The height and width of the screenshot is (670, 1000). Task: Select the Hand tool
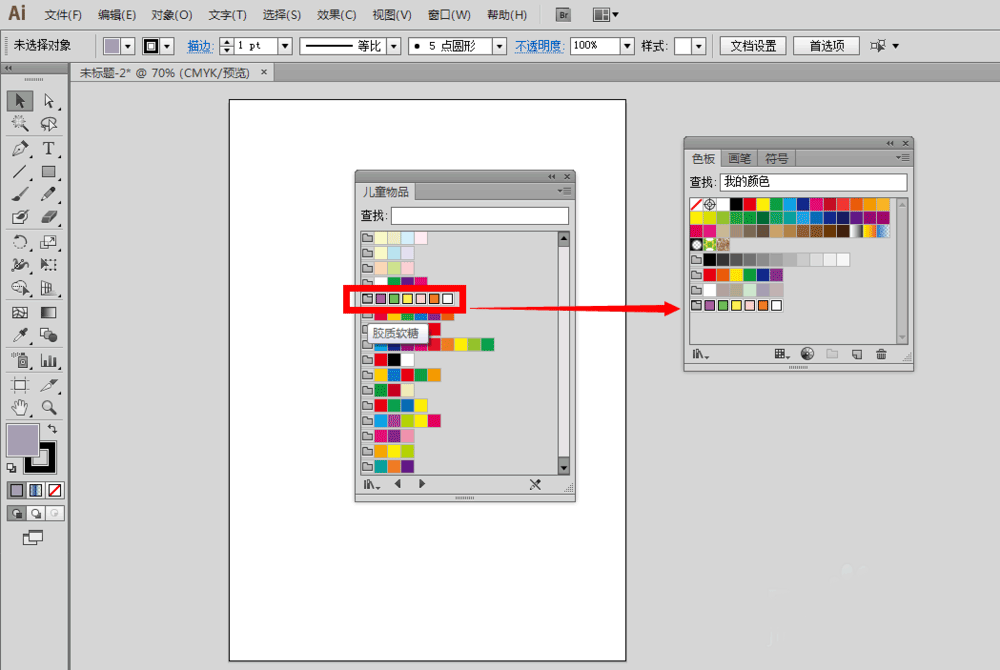tap(20, 407)
